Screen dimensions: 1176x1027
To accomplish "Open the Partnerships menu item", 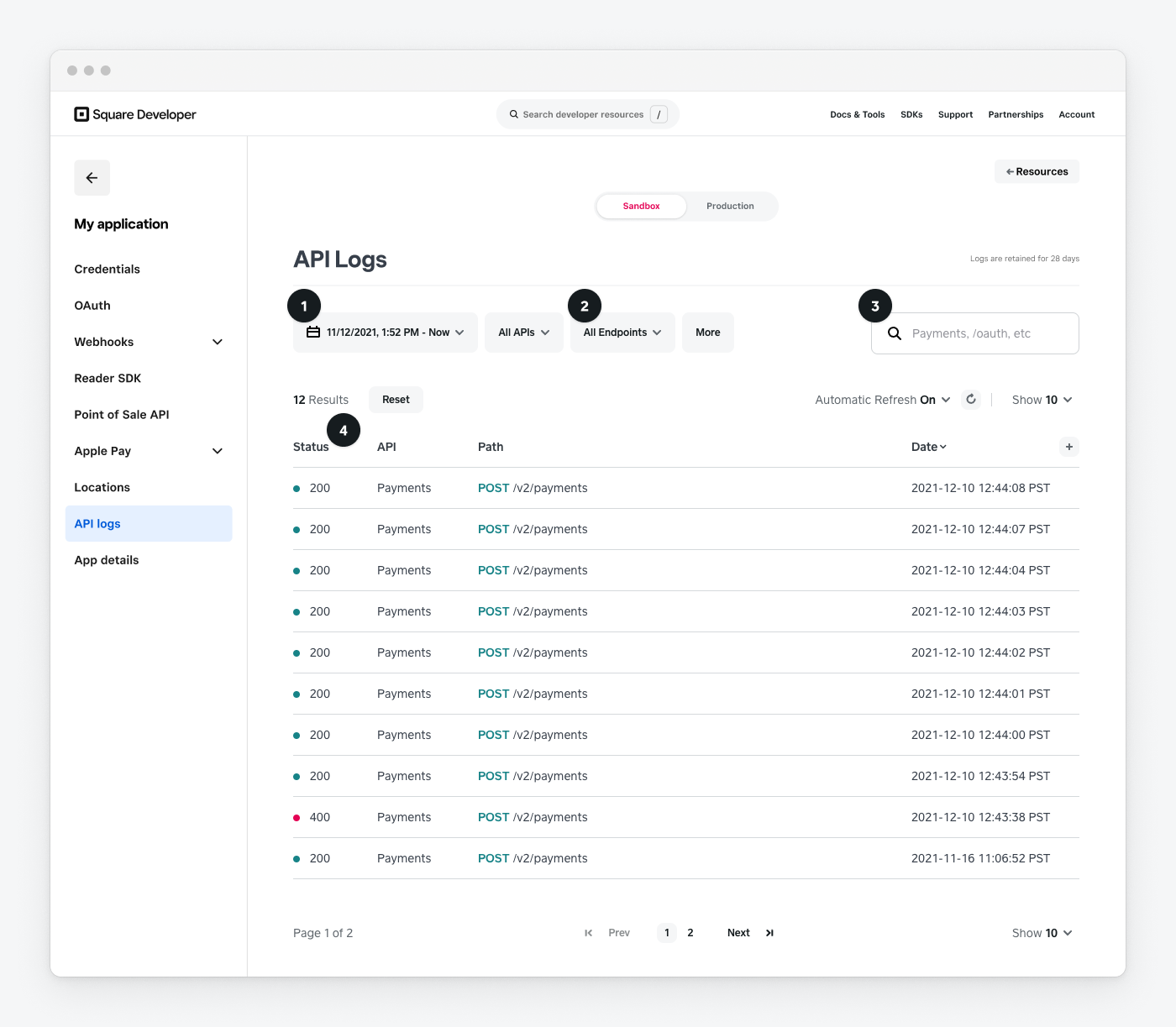I will pos(1016,114).
